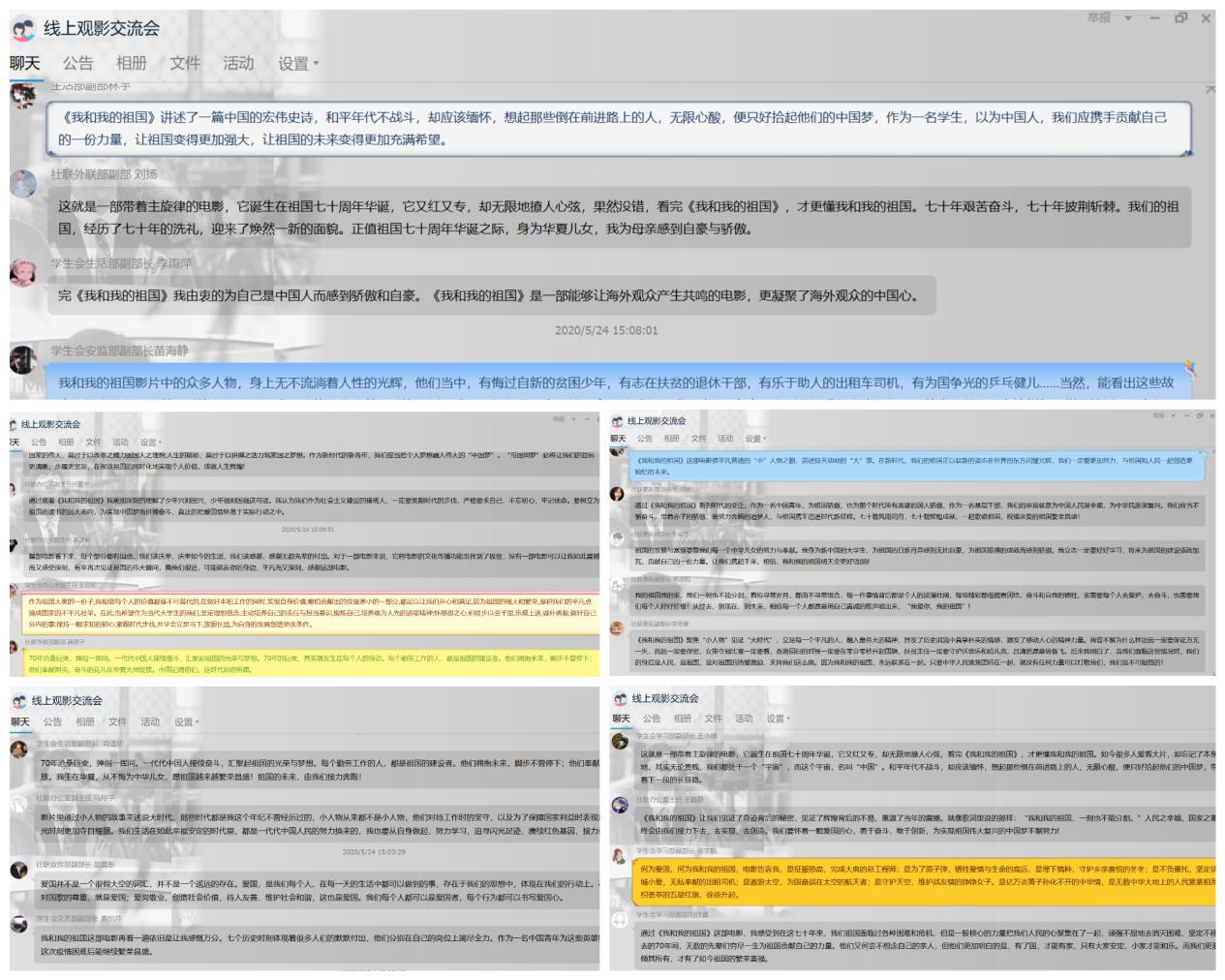Click the 举报 button in the top window
Viewport: 1225px width, 980px height.
(x=1099, y=18)
